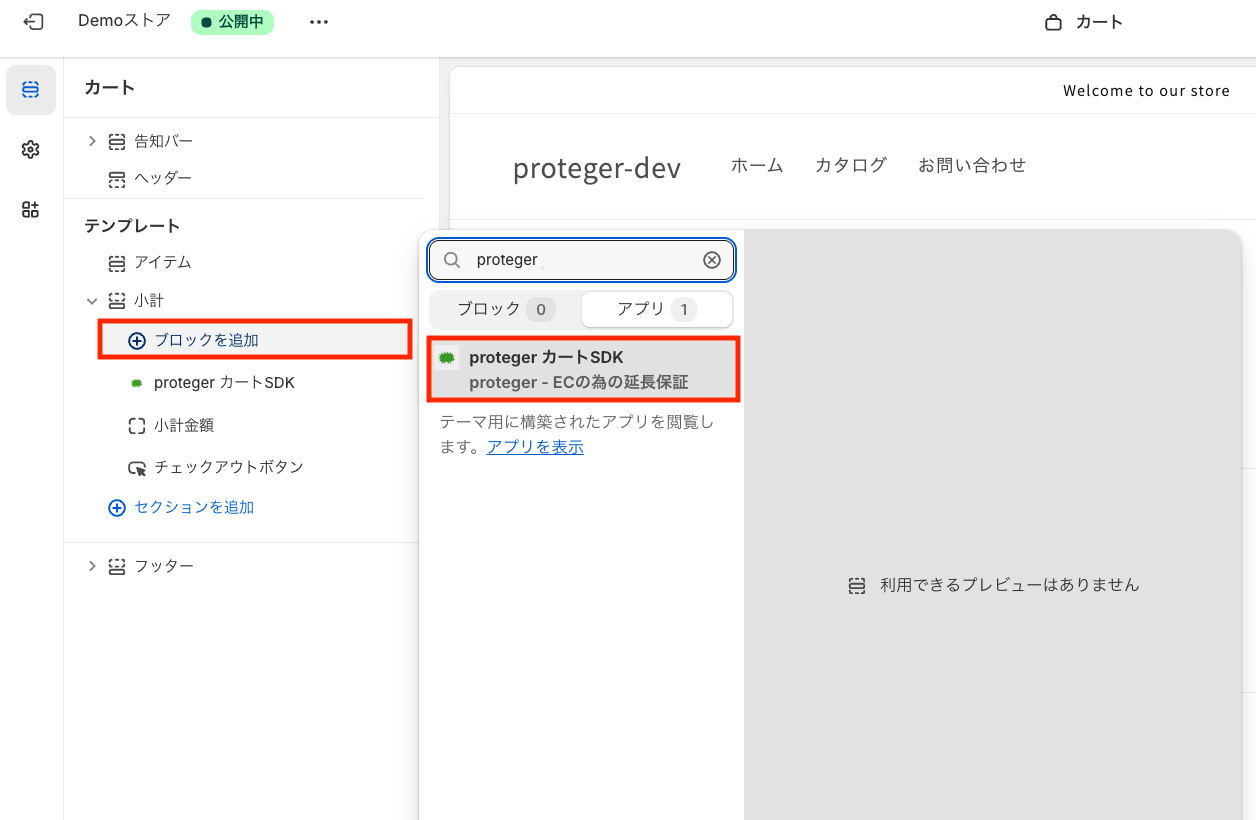Select the フッター row label

(x=164, y=566)
